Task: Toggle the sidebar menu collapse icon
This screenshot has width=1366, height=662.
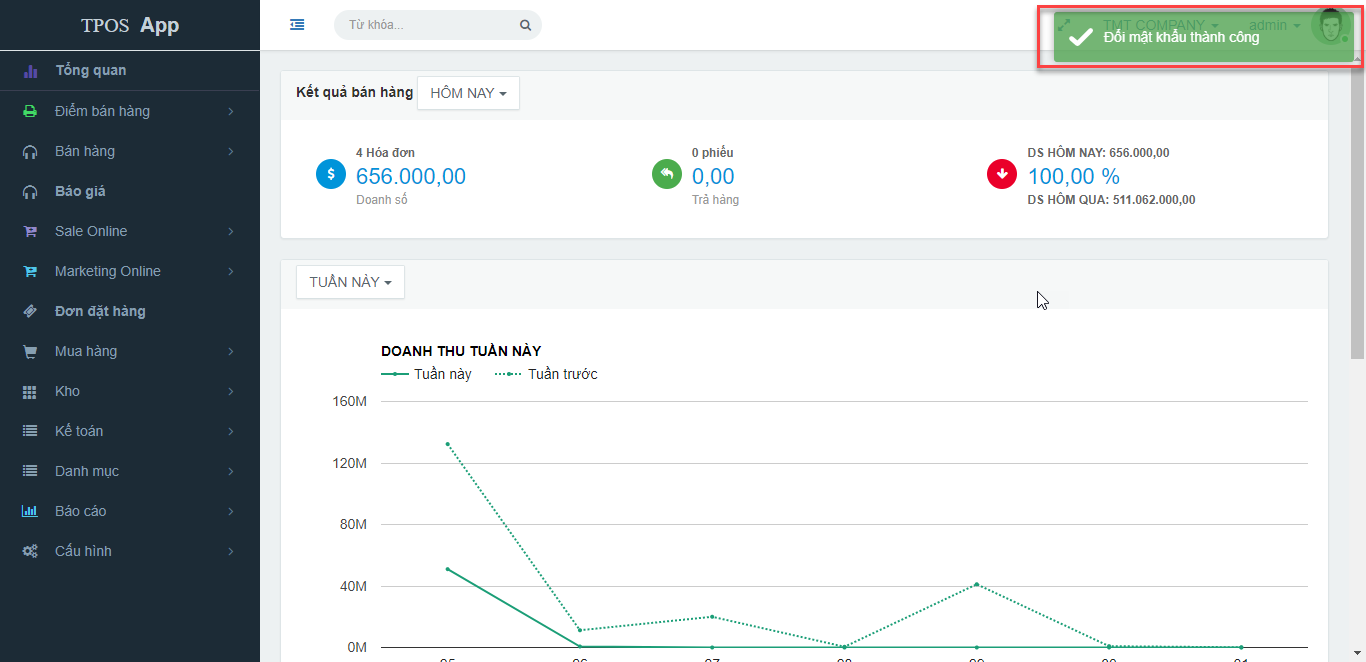Action: click(297, 25)
